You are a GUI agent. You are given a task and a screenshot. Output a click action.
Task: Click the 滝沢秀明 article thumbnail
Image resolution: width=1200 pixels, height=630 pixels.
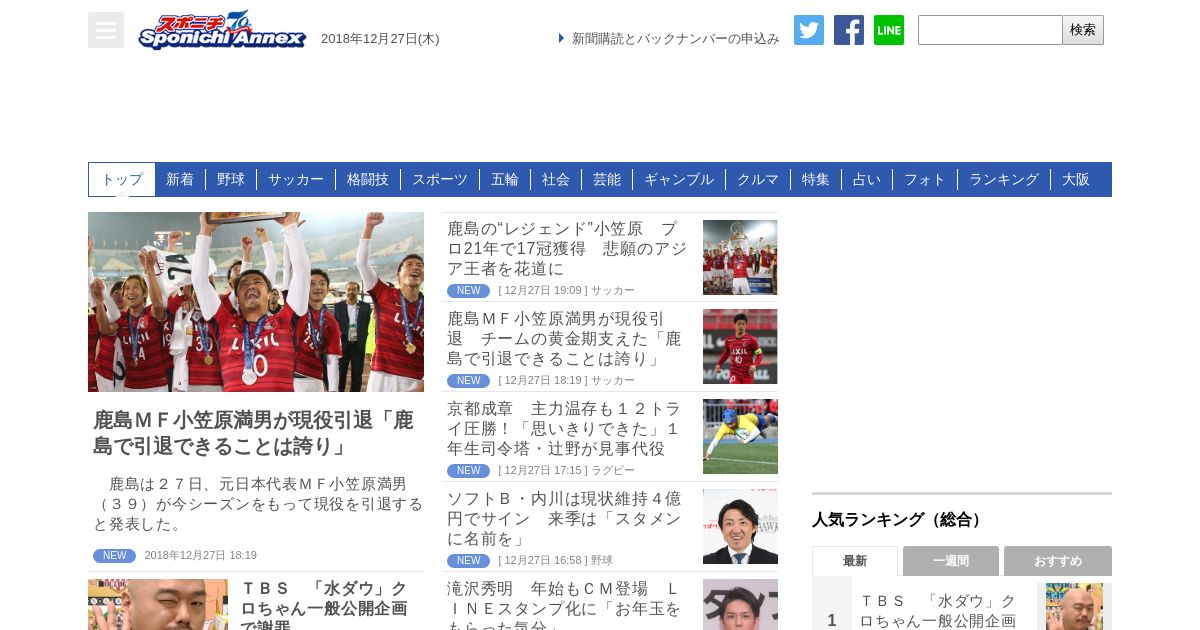[740, 605]
